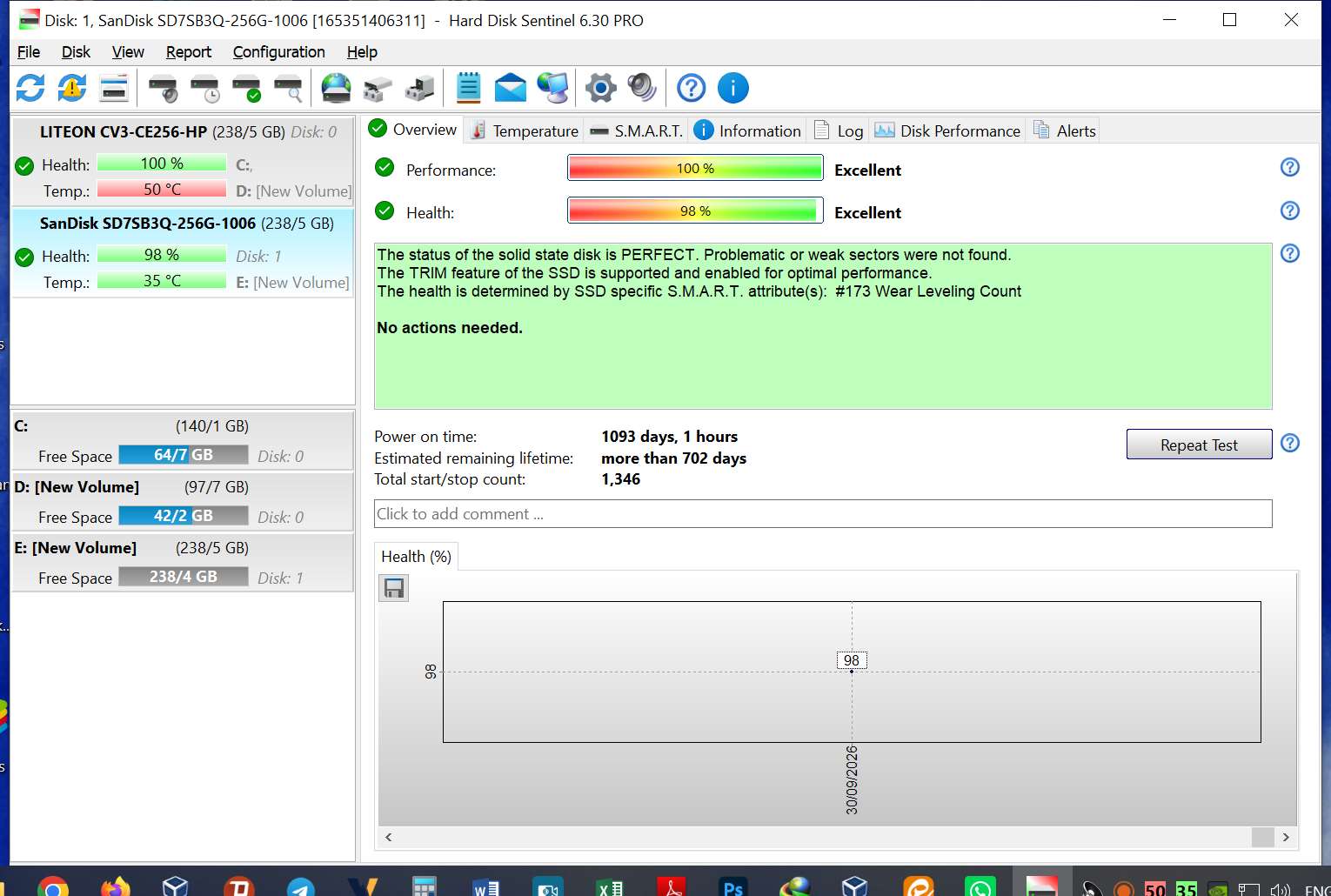Click the disk with green checkmark icon
1331x896 pixels.
point(247,88)
